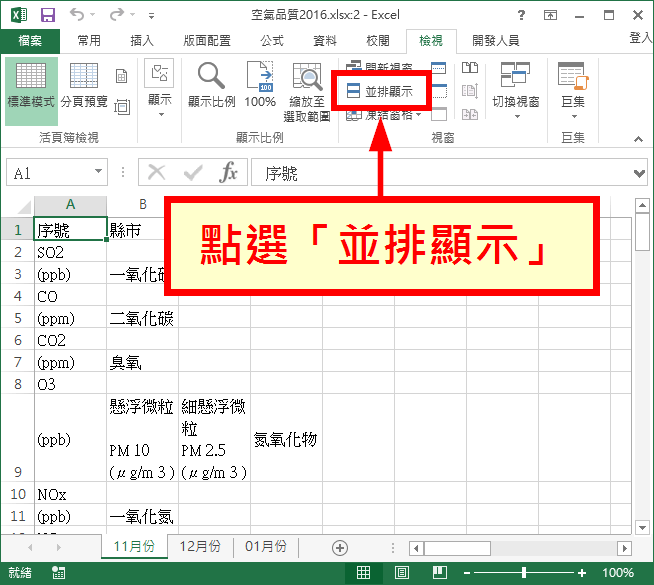This screenshot has height=585, width=654.
Task: Click cell containing 二氧化碳
Action: pos(142,318)
